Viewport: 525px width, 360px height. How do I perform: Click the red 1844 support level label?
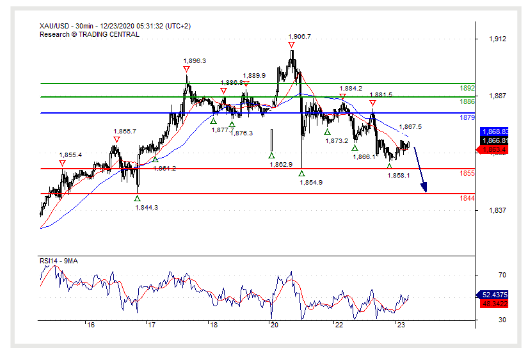click(467, 198)
